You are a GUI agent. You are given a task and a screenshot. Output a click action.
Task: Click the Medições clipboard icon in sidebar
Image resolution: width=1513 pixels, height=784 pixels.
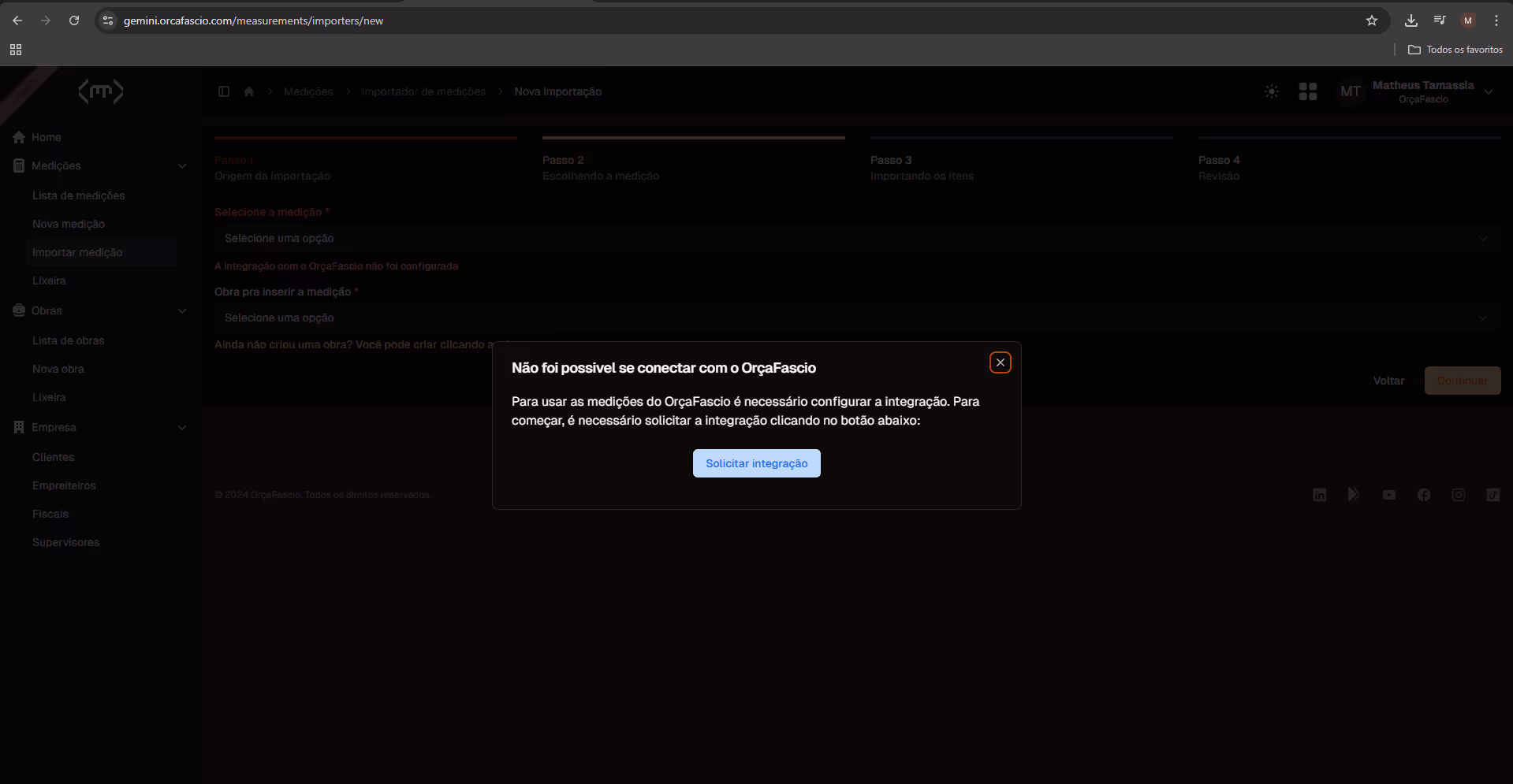pos(19,165)
